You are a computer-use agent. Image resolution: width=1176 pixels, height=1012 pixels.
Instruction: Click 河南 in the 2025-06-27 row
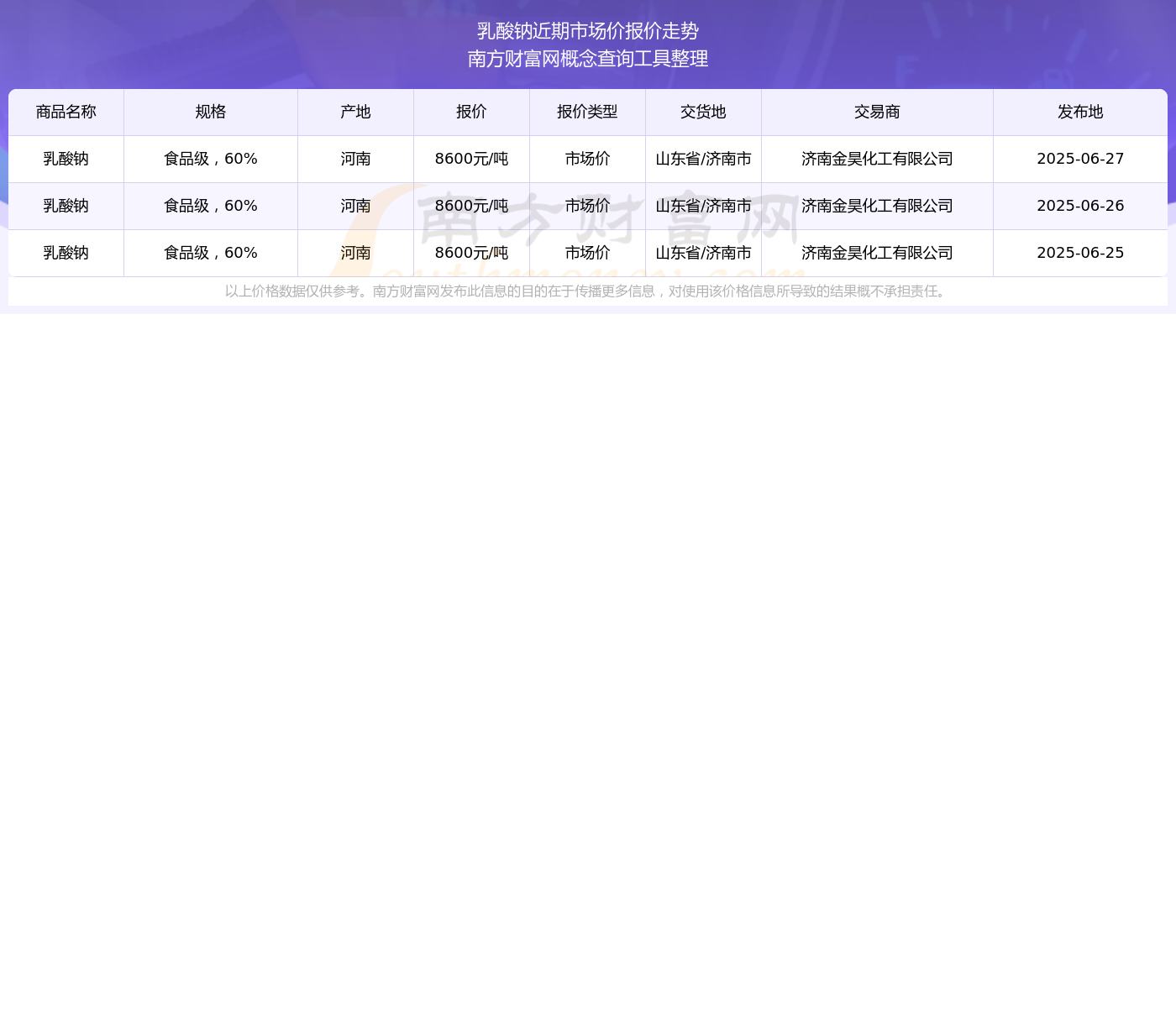coord(355,159)
